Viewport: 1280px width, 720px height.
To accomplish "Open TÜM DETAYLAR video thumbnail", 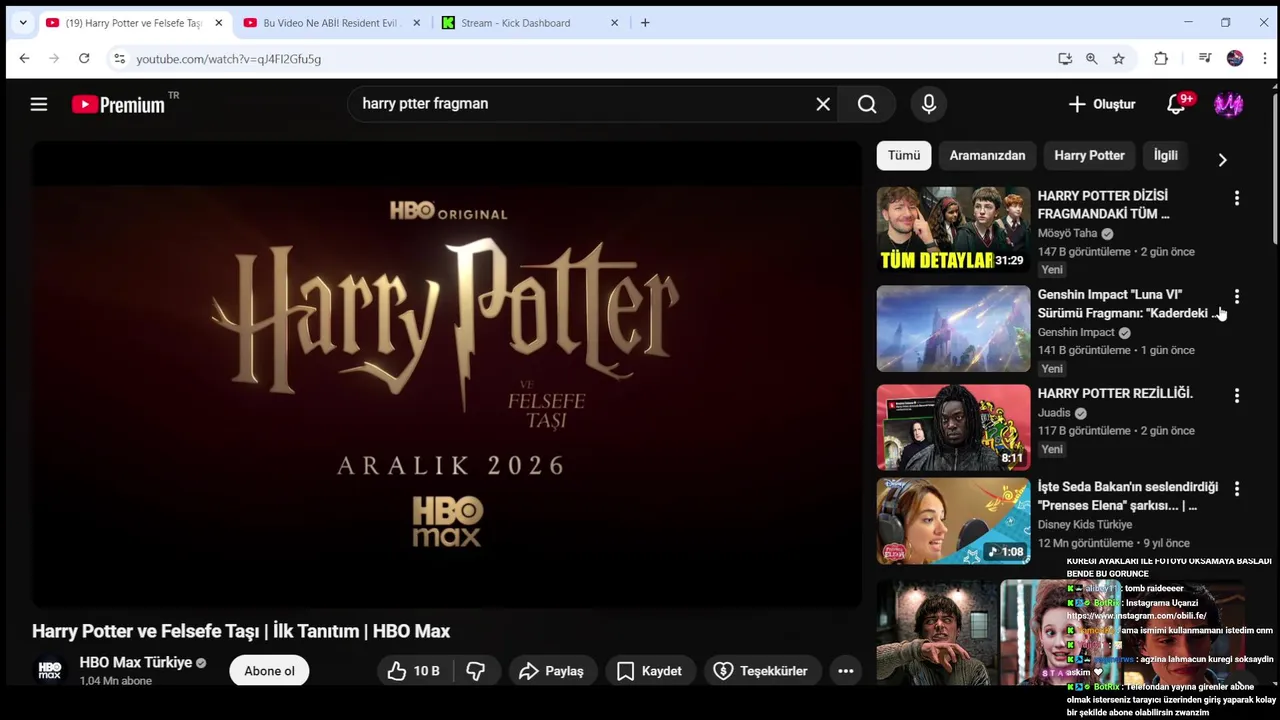I will click(953, 229).
